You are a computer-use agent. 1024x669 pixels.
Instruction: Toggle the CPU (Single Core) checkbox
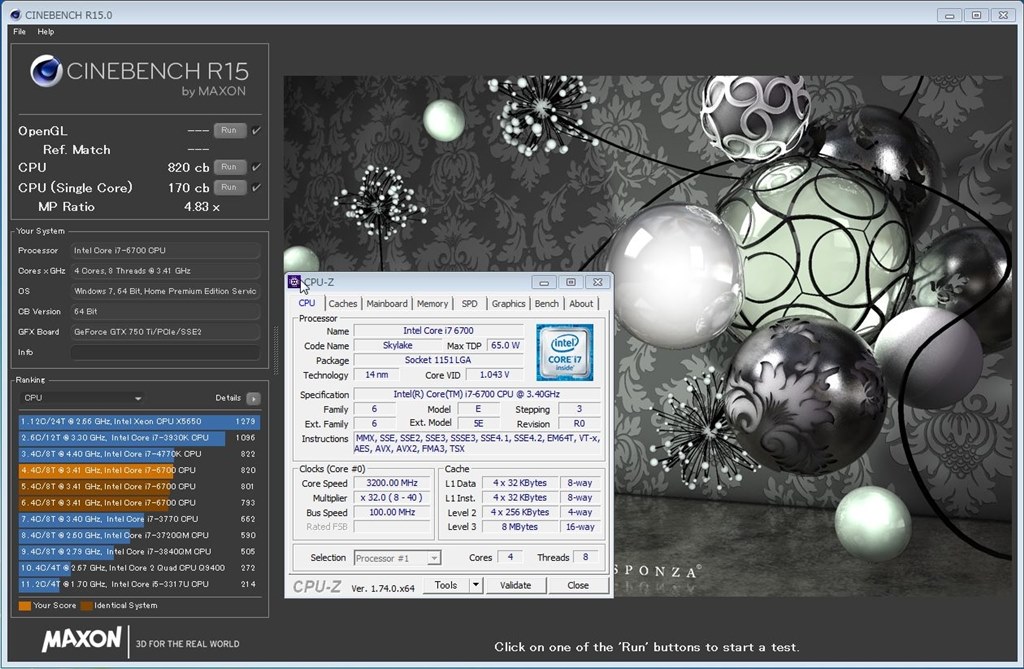click(256, 188)
